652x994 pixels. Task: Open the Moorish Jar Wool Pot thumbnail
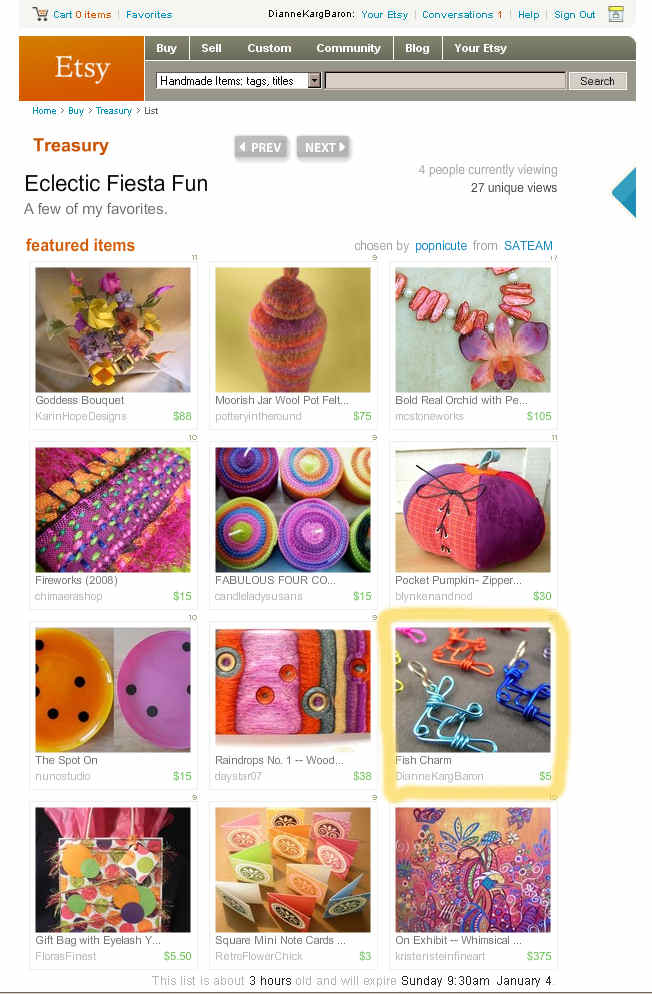pyautogui.click(x=293, y=330)
